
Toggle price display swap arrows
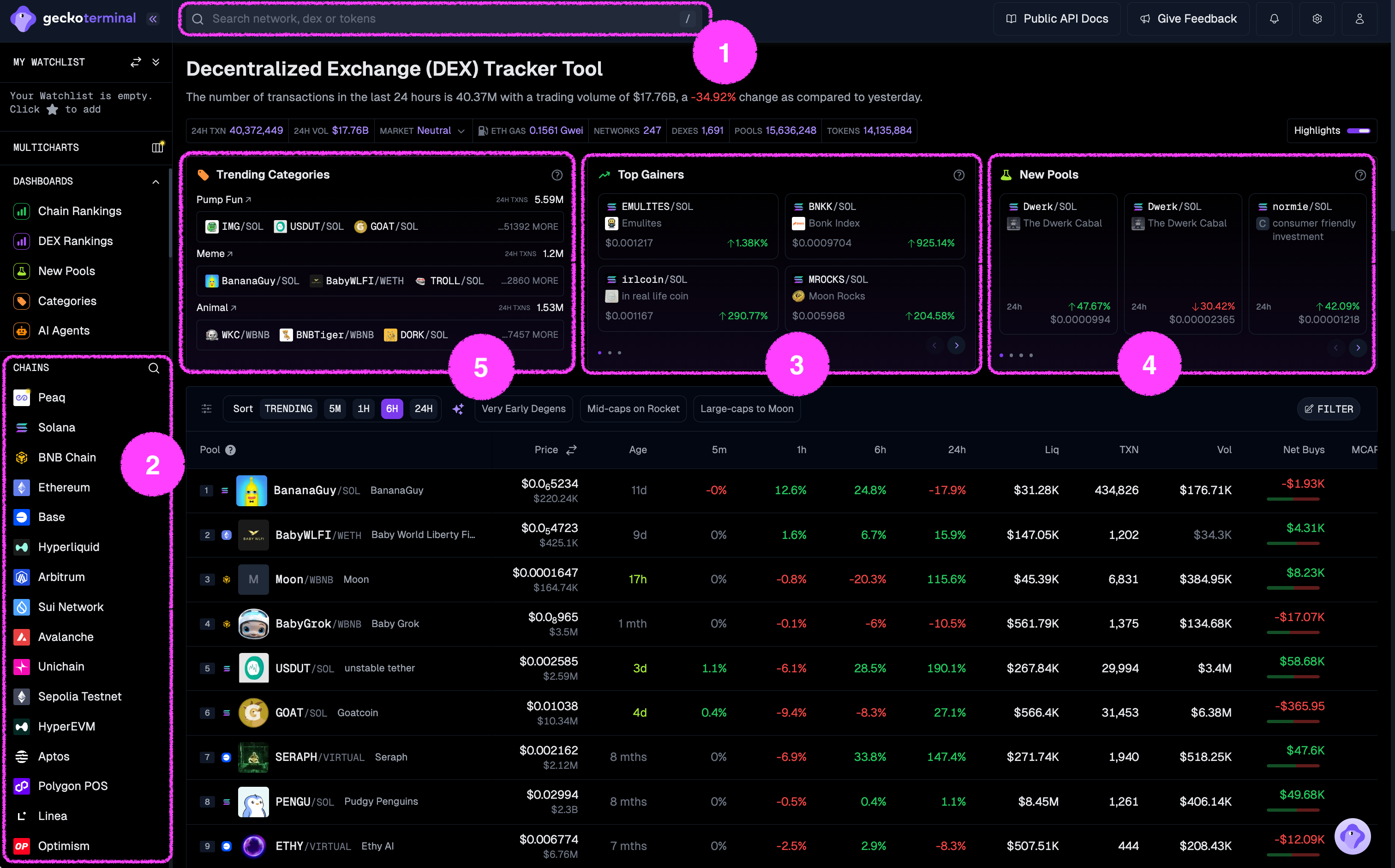tap(571, 450)
